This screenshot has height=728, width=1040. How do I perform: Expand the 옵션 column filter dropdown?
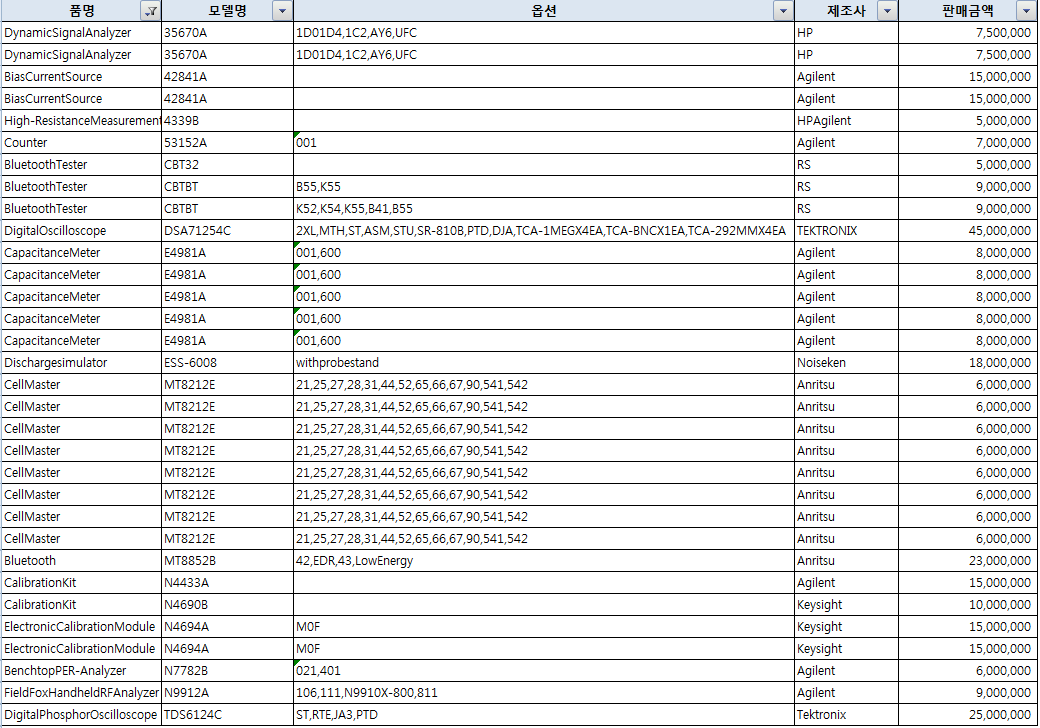point(783,11)
